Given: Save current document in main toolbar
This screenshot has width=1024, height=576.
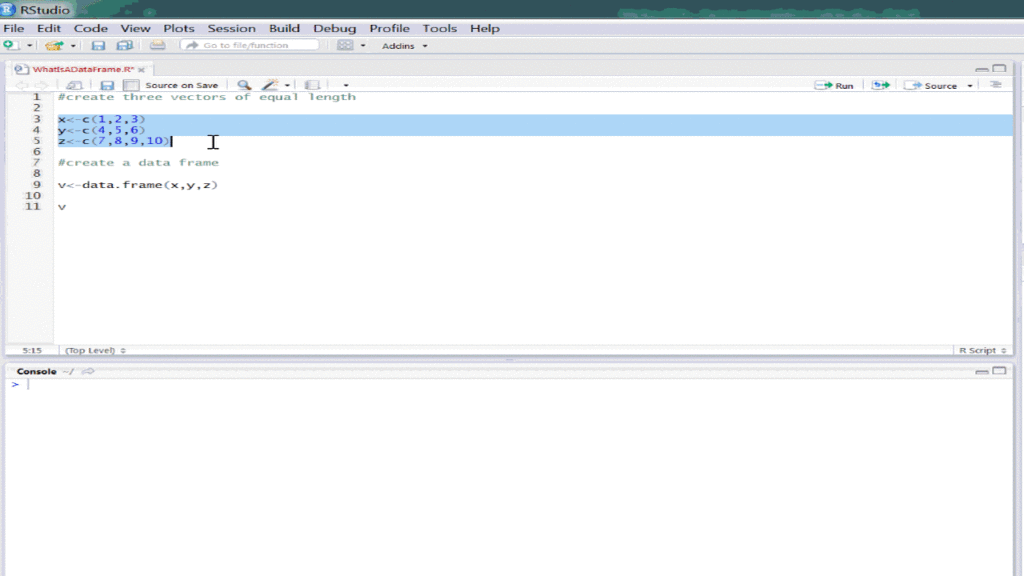Looking at the screenshot, I should click(98, 46).
